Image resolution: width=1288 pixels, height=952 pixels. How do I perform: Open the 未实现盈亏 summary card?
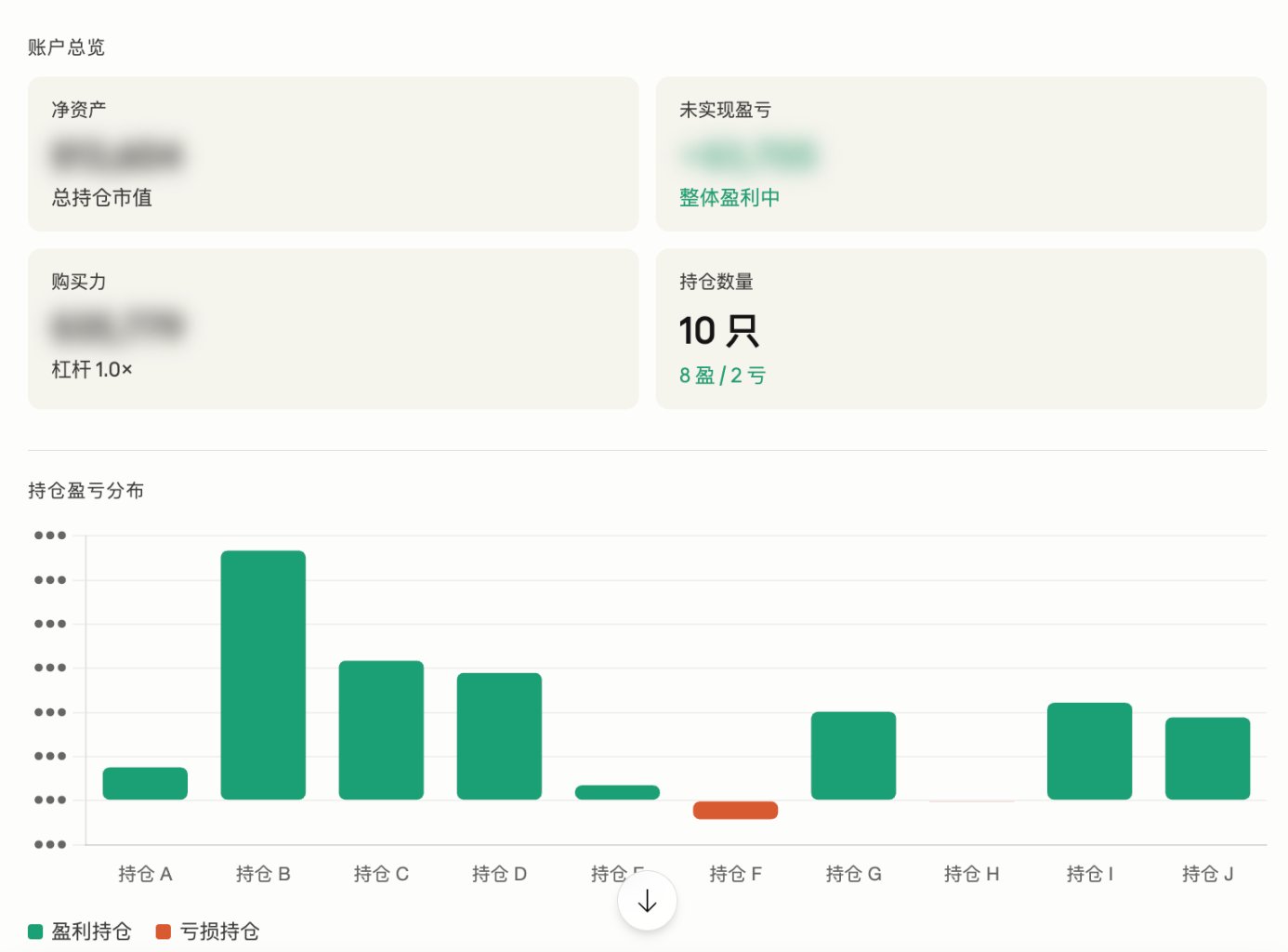(961, 154)
